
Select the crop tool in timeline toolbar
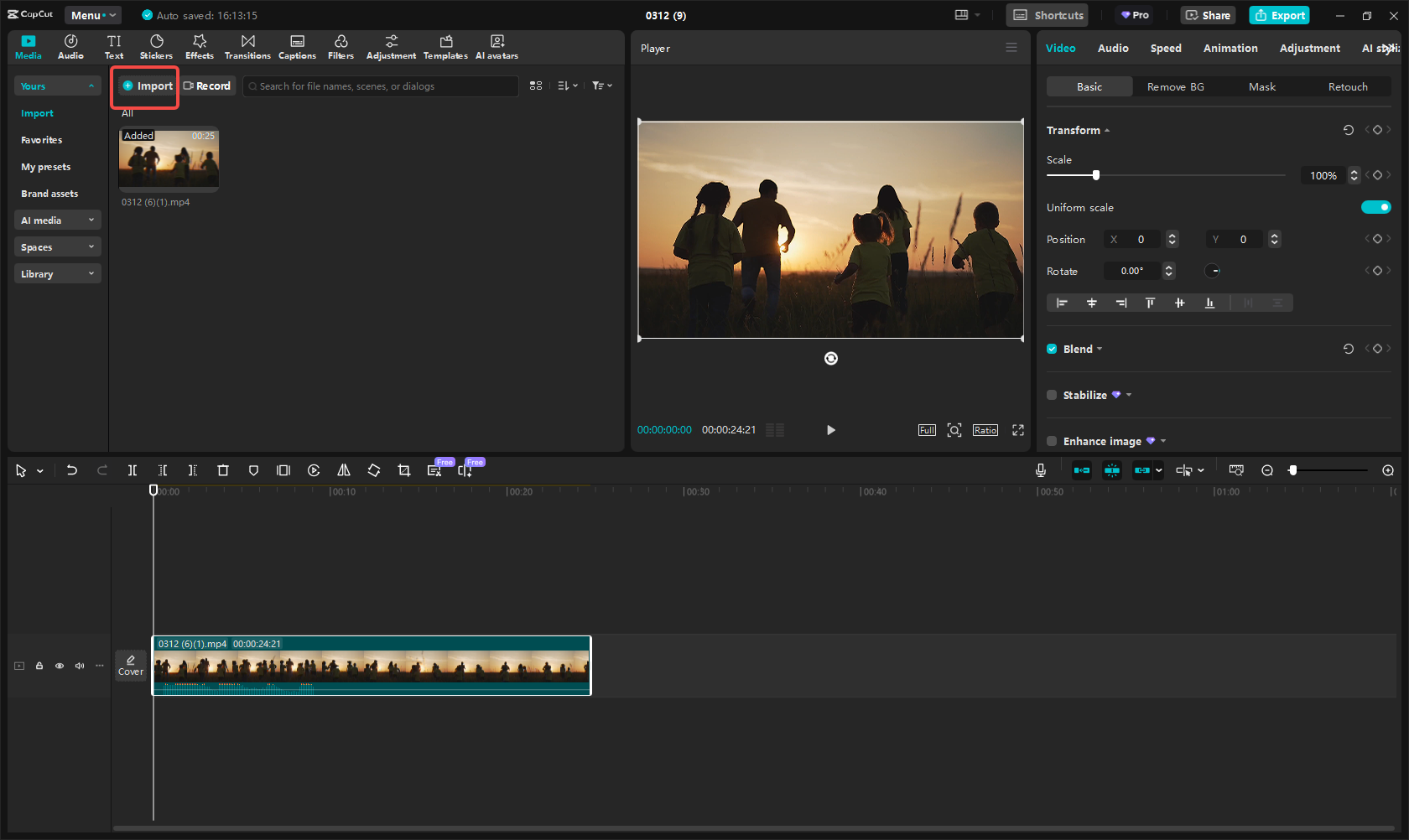coord(404,470)
